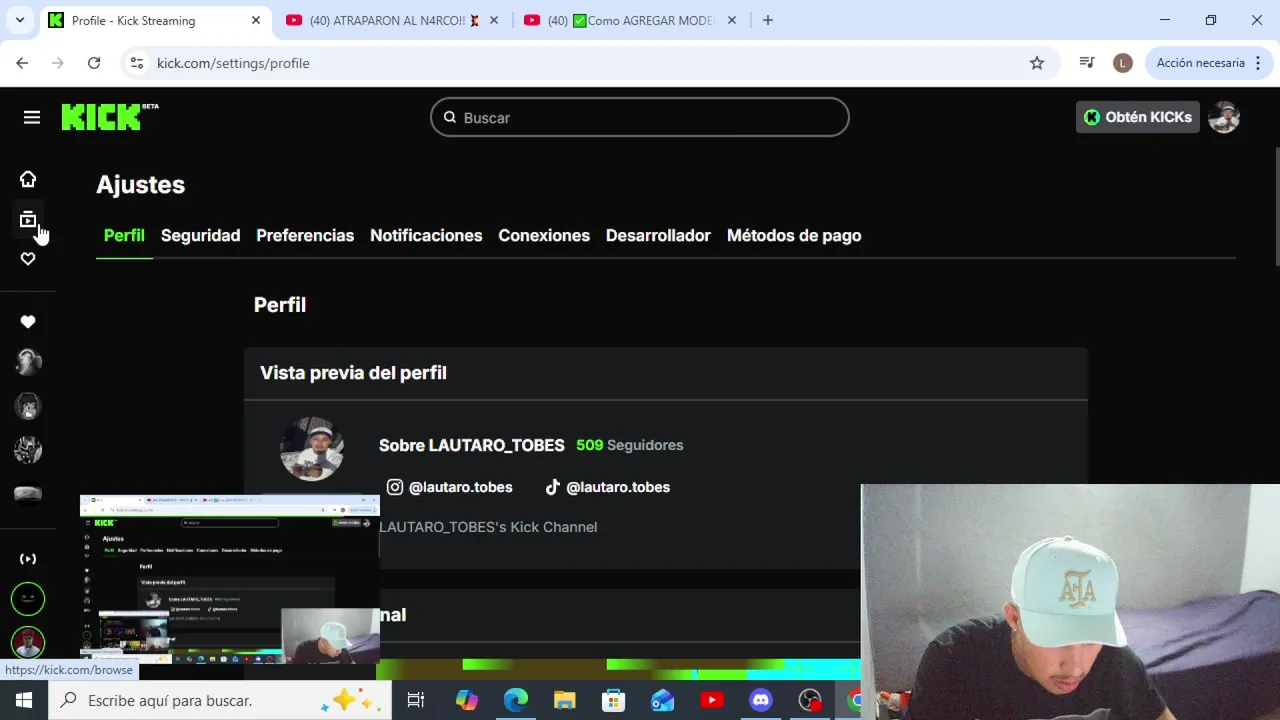1280x720 pixels.
Task: Open Microsoft Edge from taskbar
Action: [x=516, y=700]
